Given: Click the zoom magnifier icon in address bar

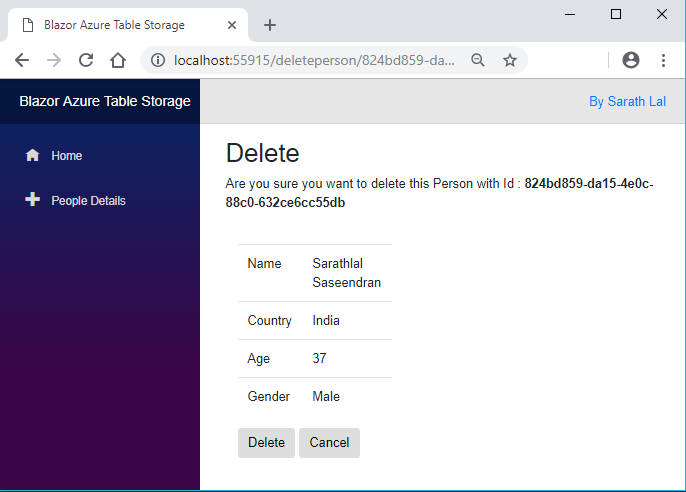Looking at the screenshot, I should (x=478, y=60).
